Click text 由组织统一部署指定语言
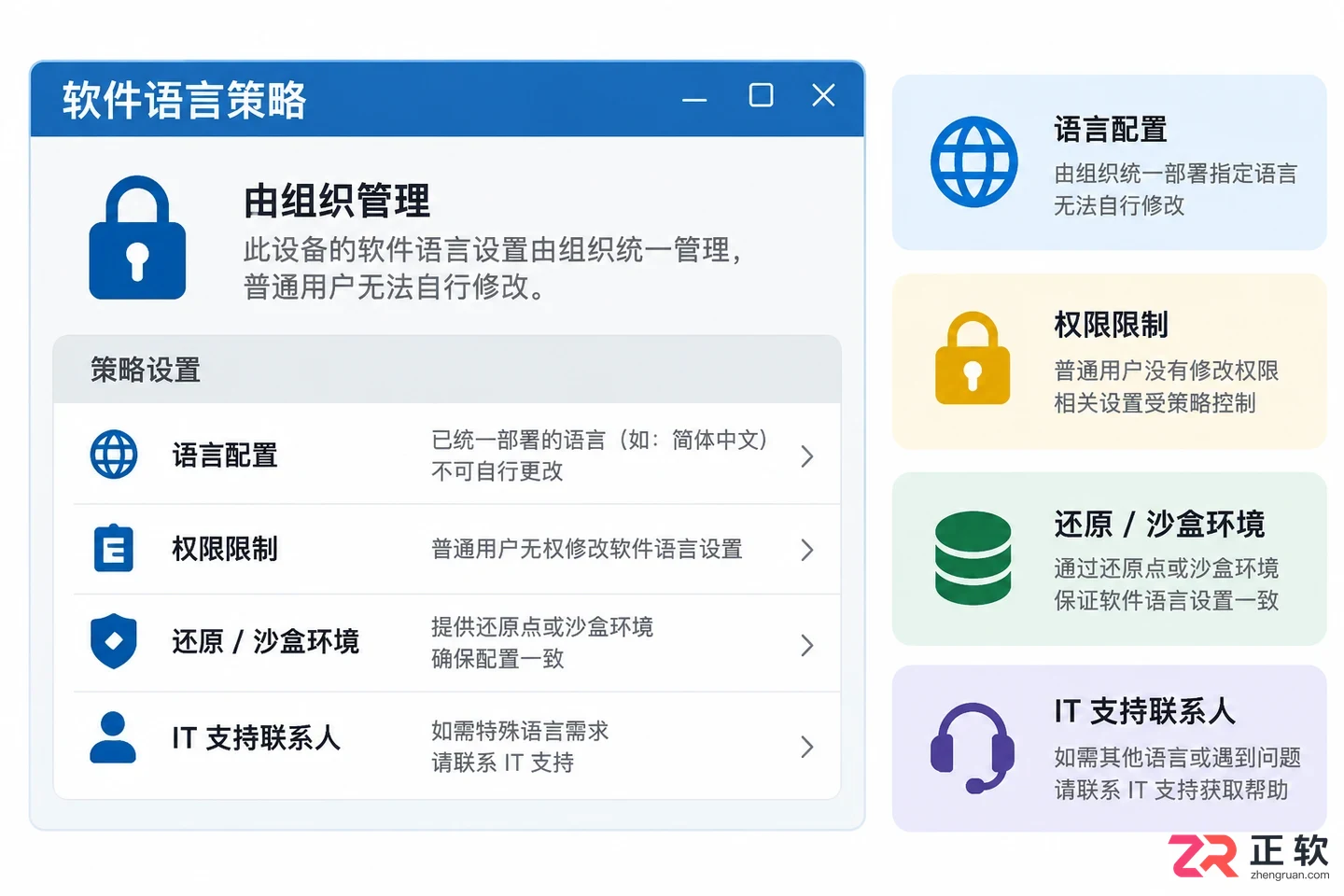The image size is (1344, 896). [x=1176, y=174]
